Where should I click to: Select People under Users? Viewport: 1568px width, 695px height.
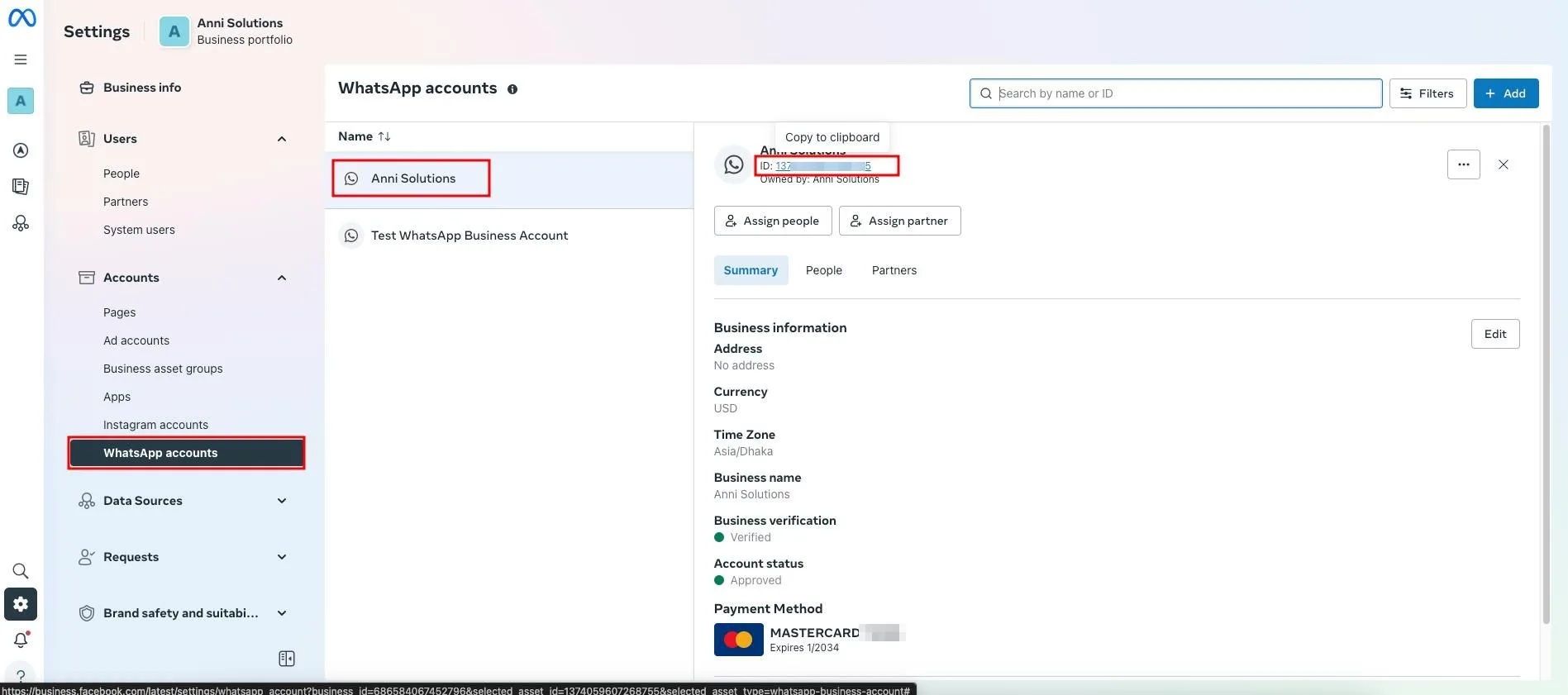coord(122,174)
